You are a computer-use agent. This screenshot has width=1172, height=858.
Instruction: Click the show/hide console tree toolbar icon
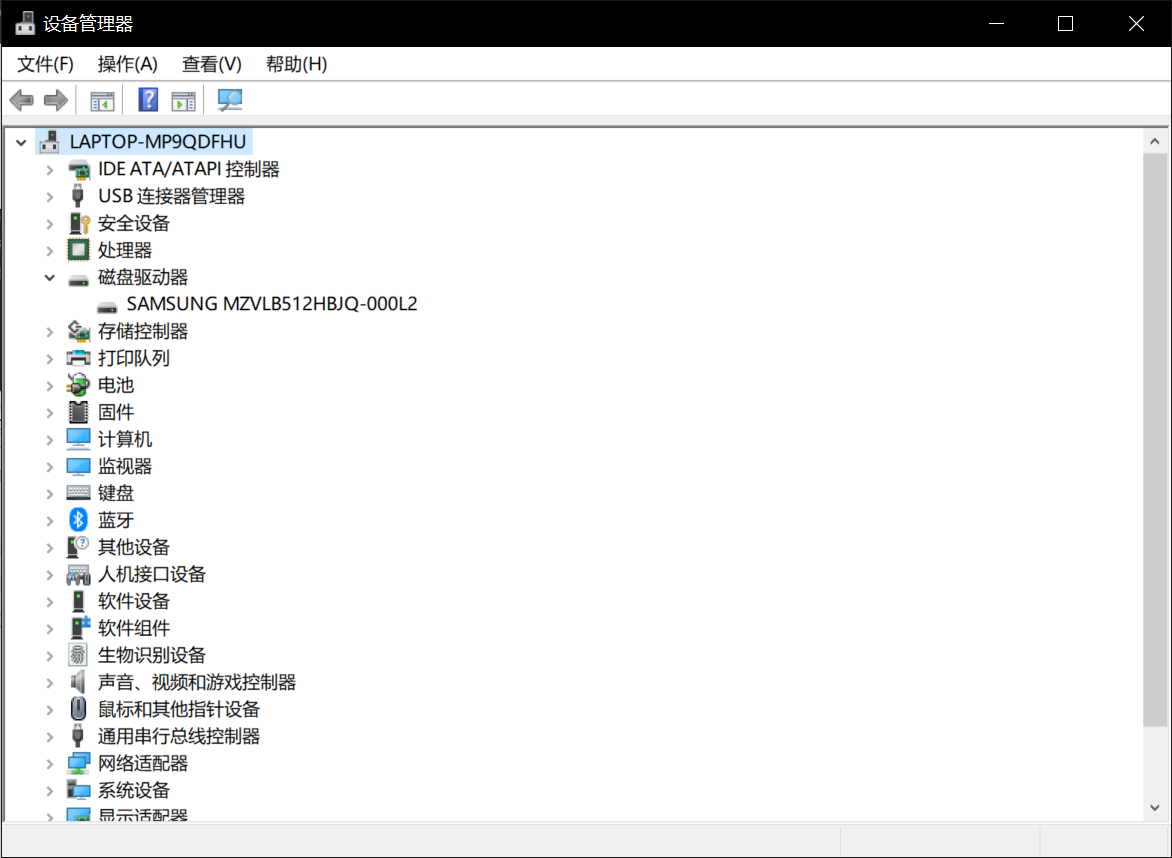[x=102, y=100]
